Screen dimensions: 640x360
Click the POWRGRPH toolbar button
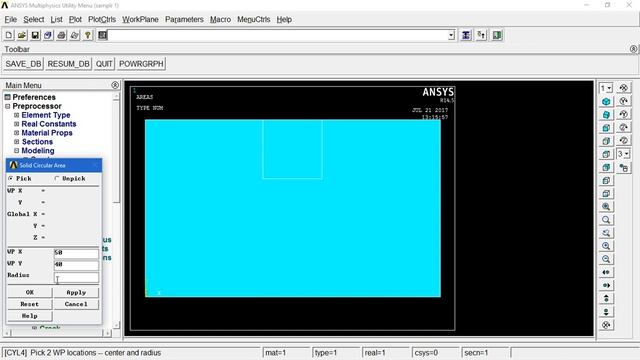coord(141,64)
